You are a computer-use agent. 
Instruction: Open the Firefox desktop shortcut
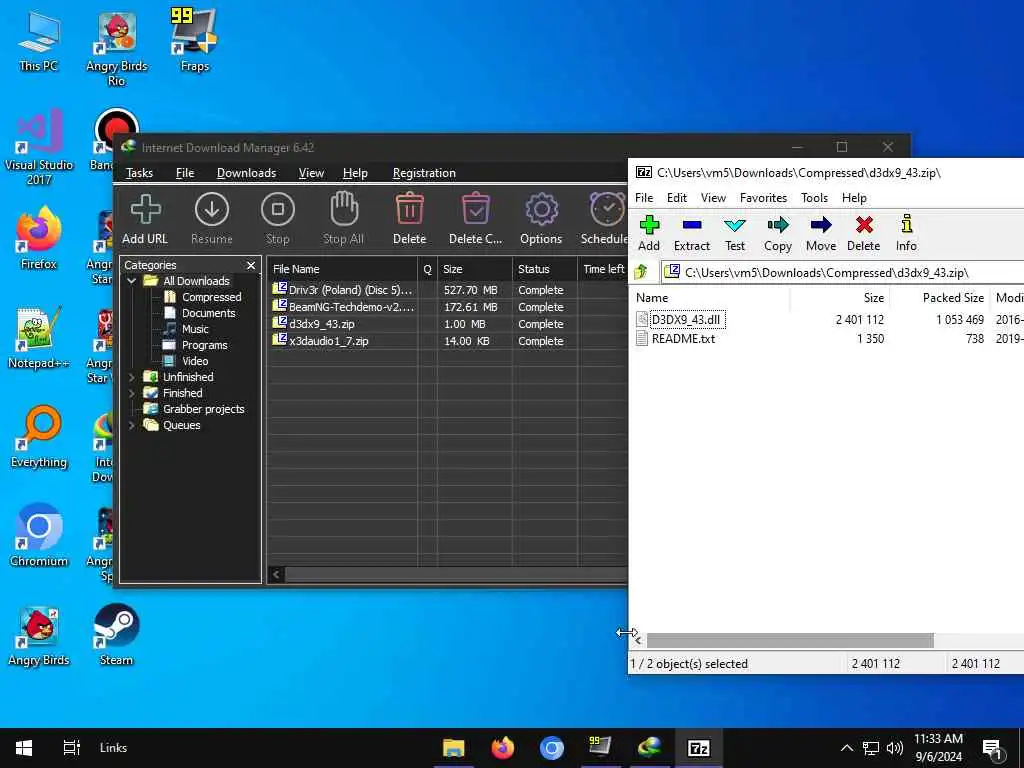coord(39,238)
